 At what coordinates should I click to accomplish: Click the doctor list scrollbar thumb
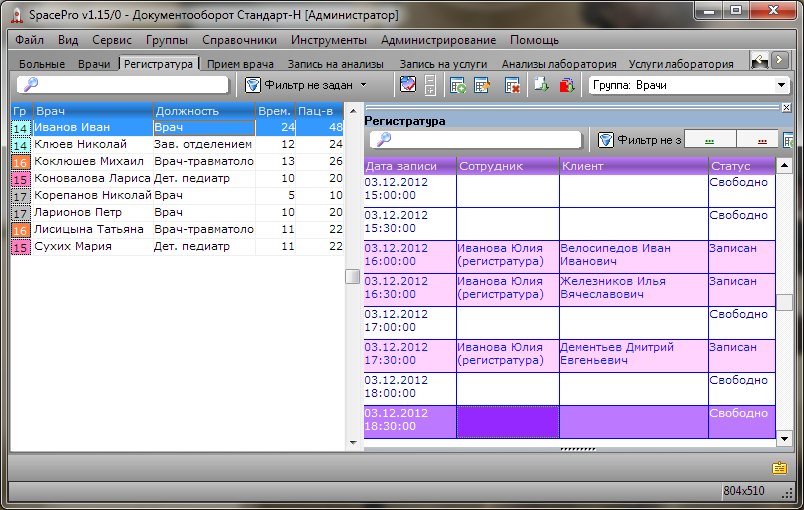pos(352,276)
